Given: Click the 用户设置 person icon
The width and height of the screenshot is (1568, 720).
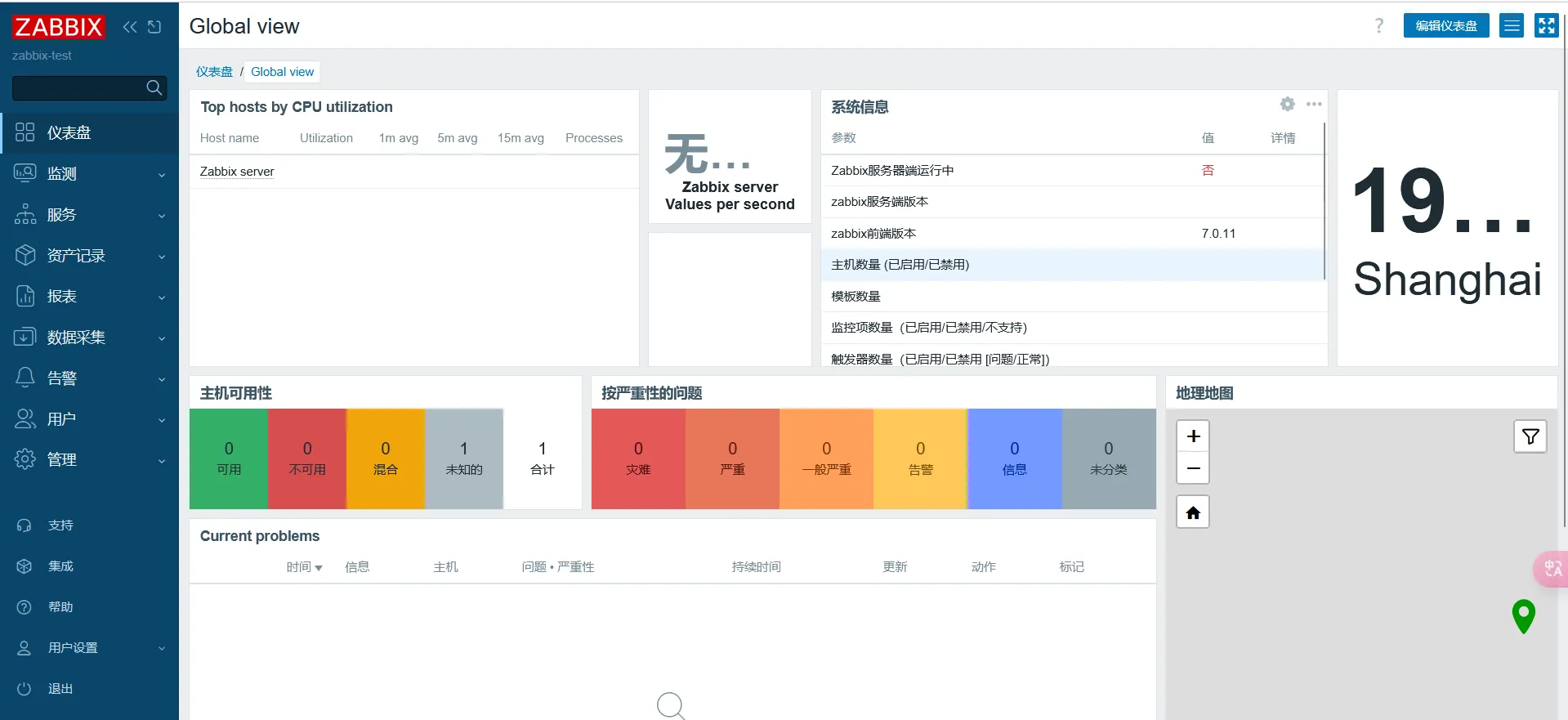Looking at the screenshot, I should [x=25, y=648].
